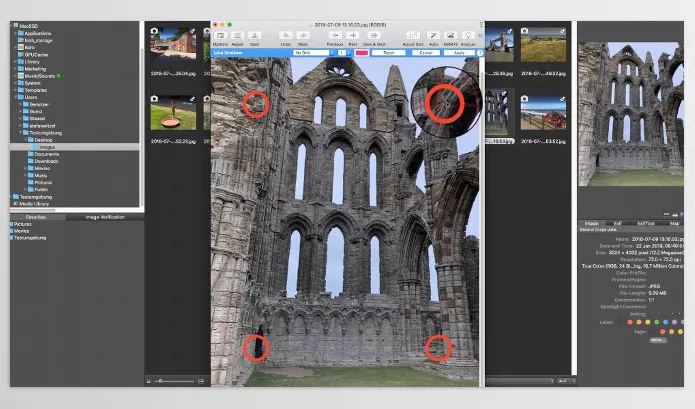Click the Analyze lightbulb icon
695x409 pixels.
tap(468, 35)
